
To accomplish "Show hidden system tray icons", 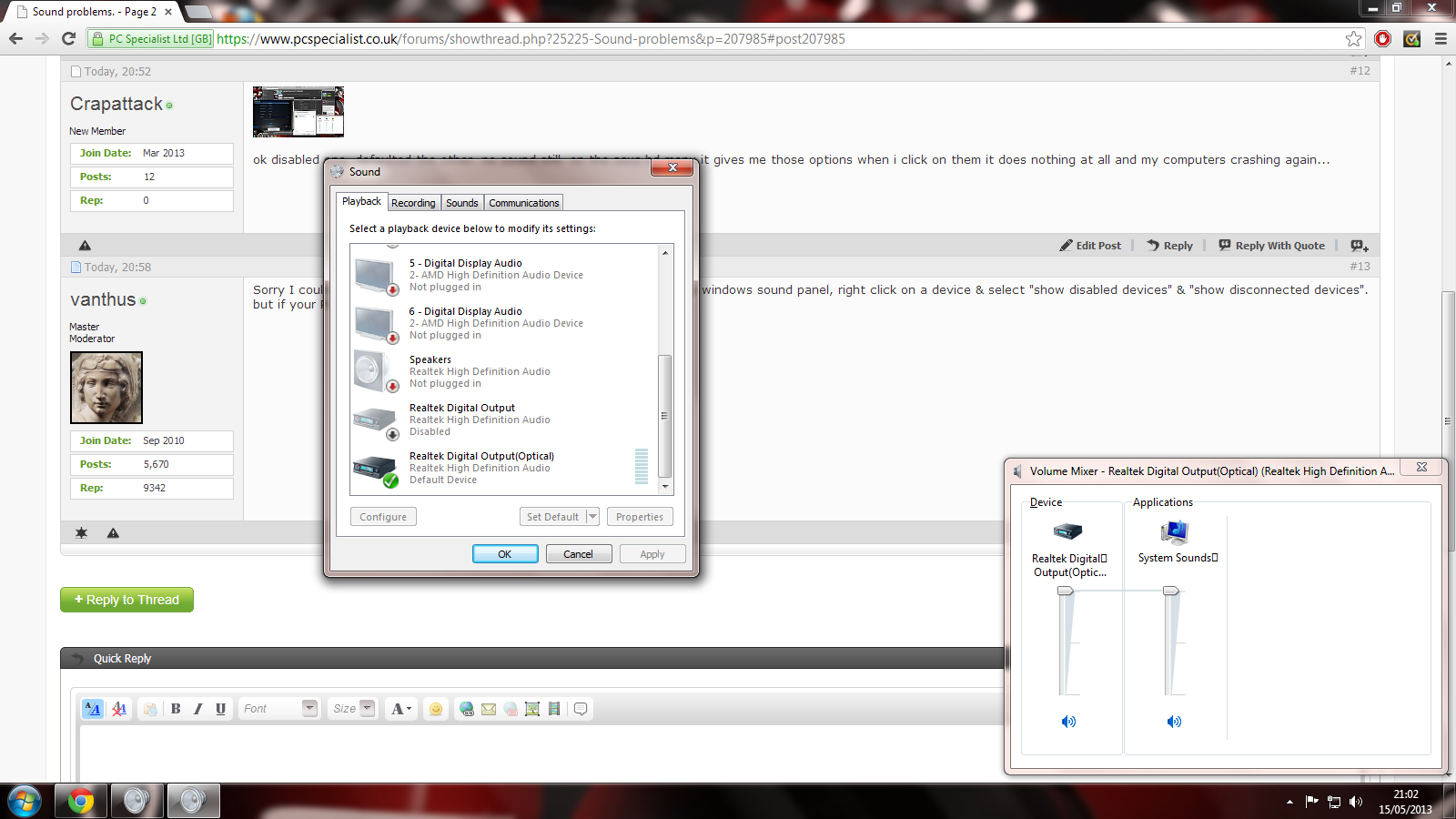I will (x=1289, y=802).
